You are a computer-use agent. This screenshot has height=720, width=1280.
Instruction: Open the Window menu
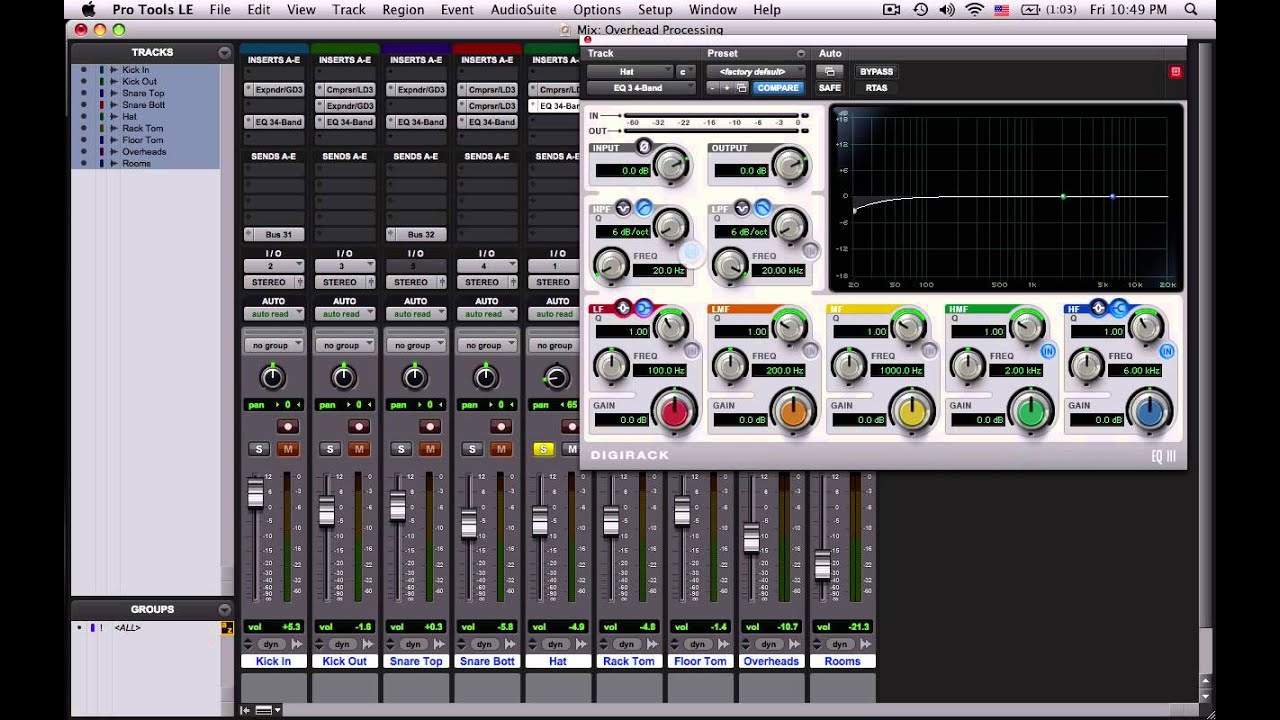713,10
